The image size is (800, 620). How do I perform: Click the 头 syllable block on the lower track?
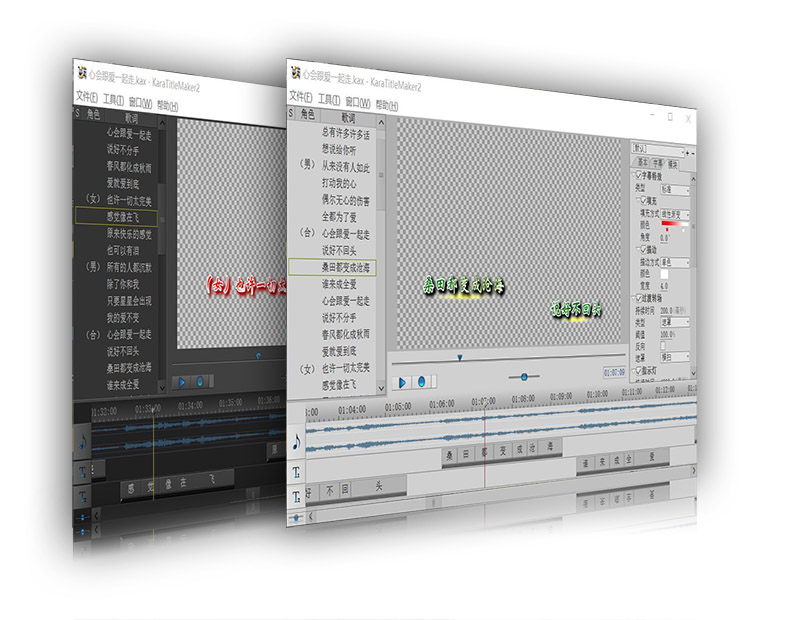coord(378,486)
